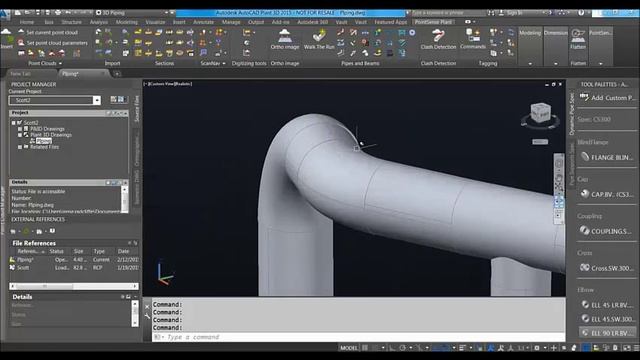
Task: Click the project Details panel vertical scrollbar
Action: coord(124,200)
